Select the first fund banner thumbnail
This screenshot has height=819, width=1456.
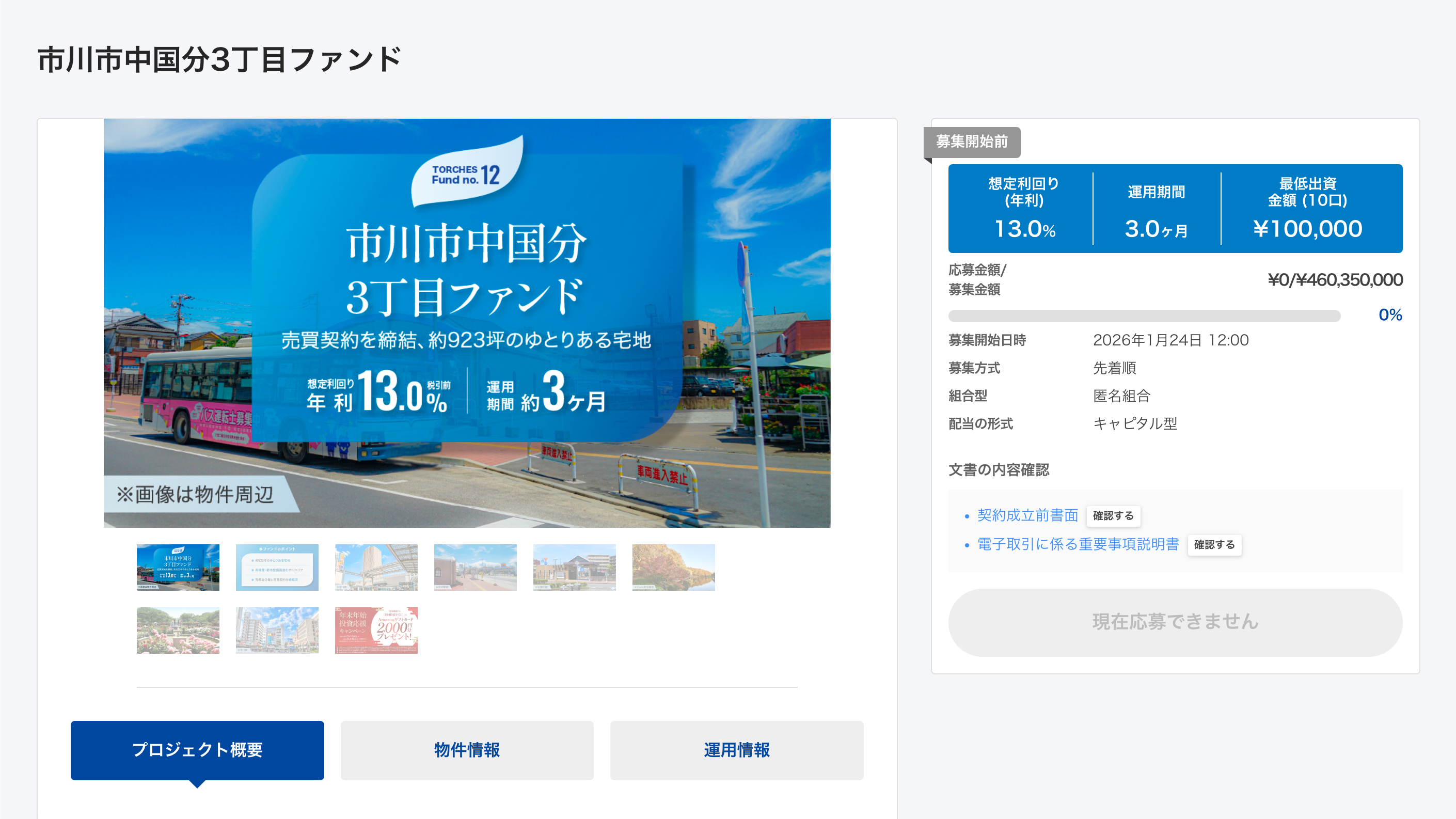click(x=178, y=567)
